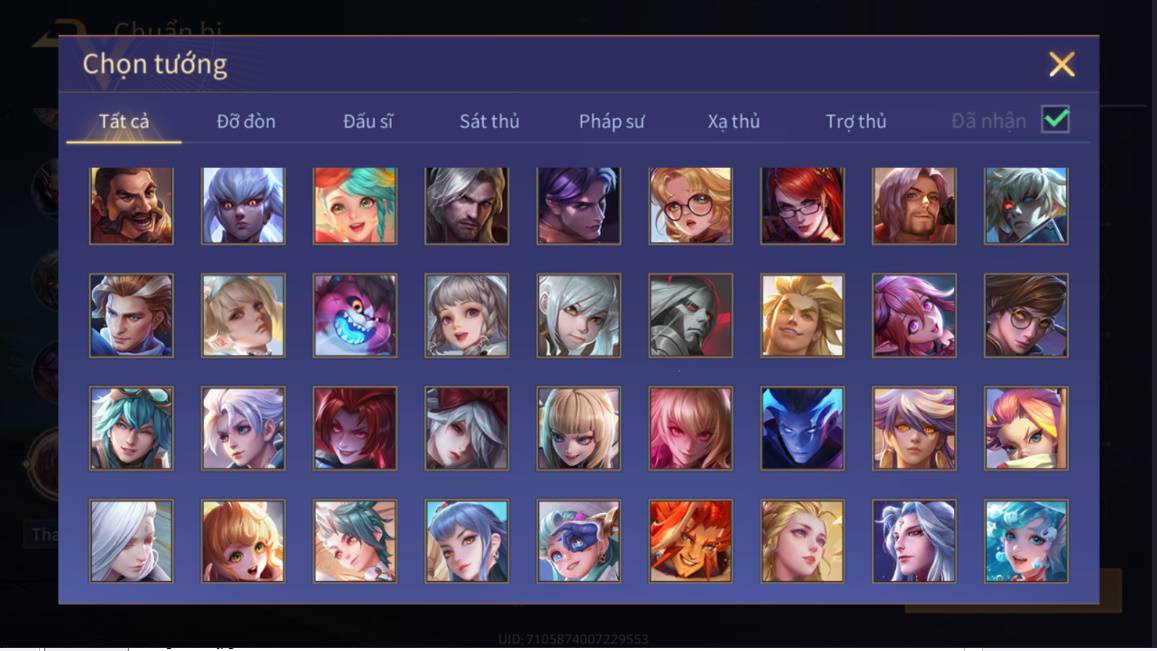The image size is (1157, 651).
Task: Pick the teal-haired hero with bubbles
Action: pos(1026,541)
